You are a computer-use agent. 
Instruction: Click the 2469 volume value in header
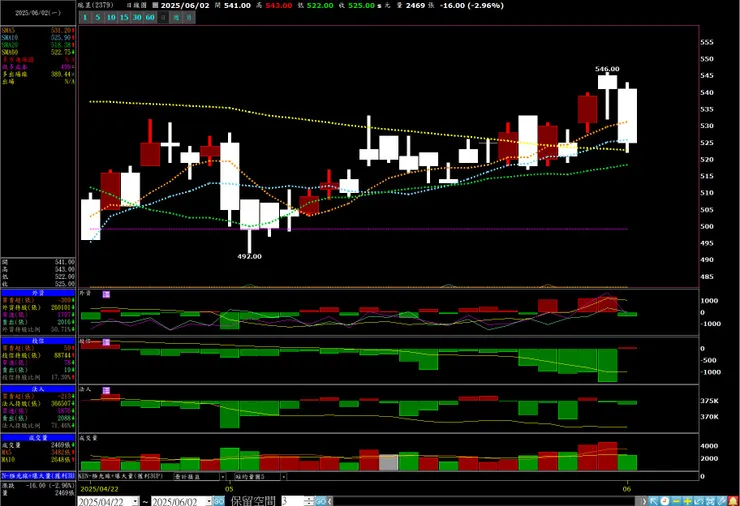pos(415,6)
